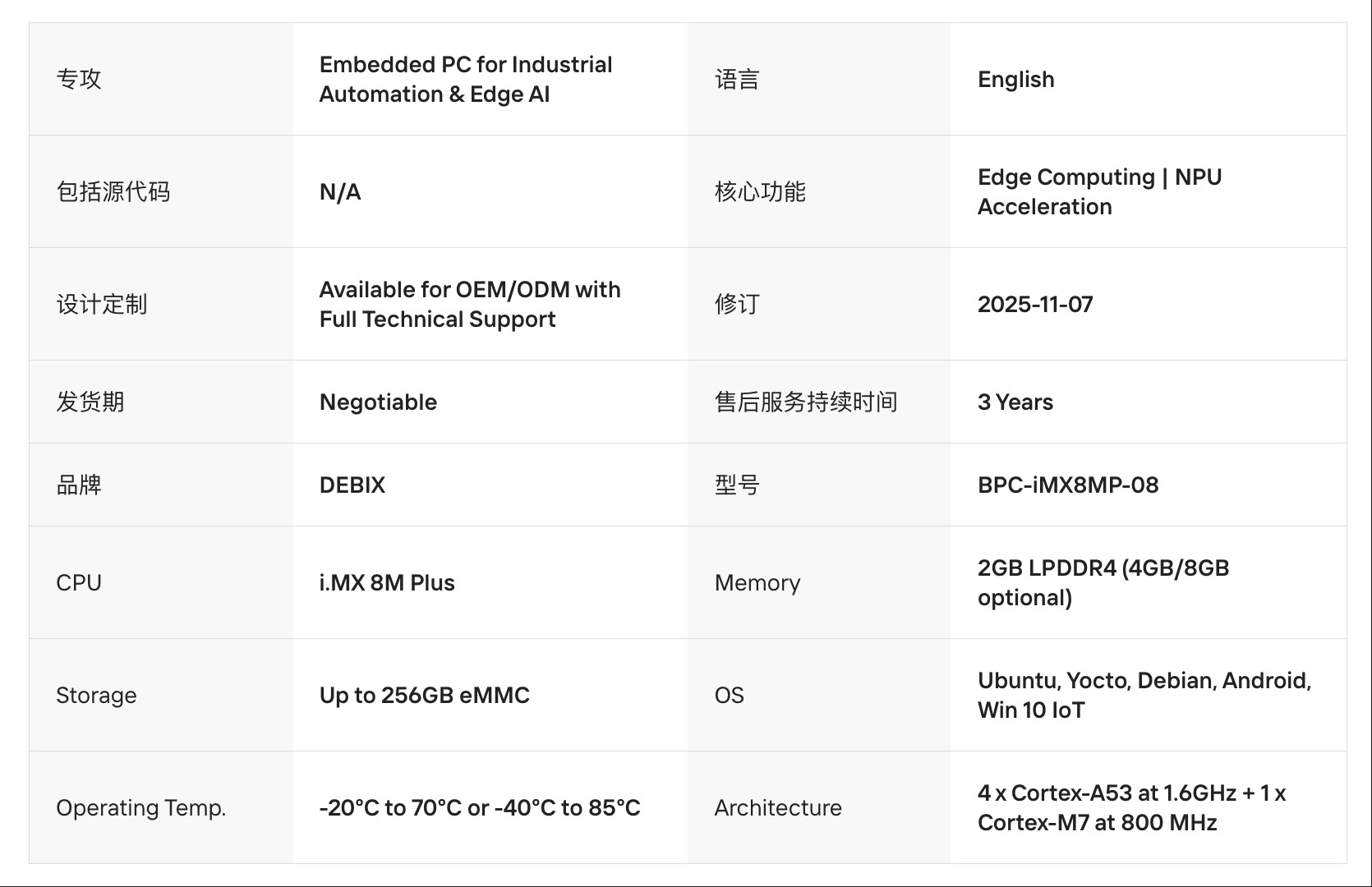Image resolution: width=1372 pixels, height=887 pixels.
Task: Click the Edge Computing | NPU Acceleration text
Action: (1099, 191)
